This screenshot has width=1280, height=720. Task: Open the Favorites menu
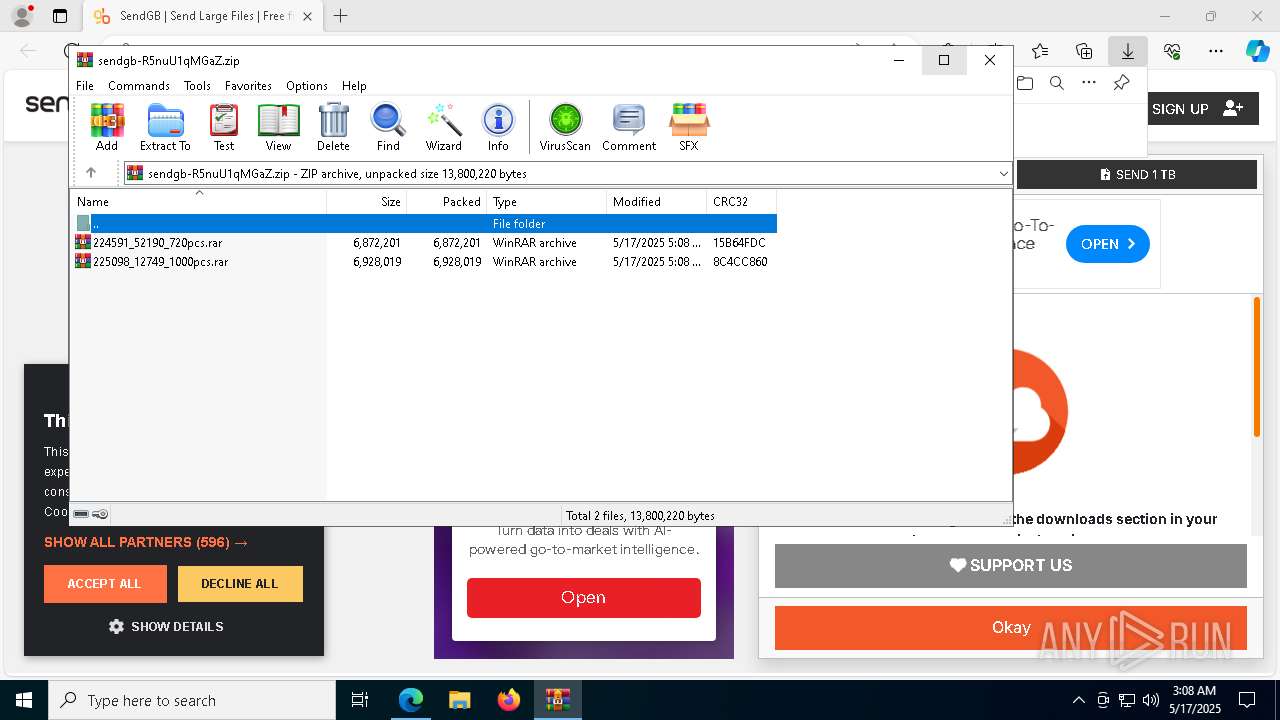[x=248, y=86]
